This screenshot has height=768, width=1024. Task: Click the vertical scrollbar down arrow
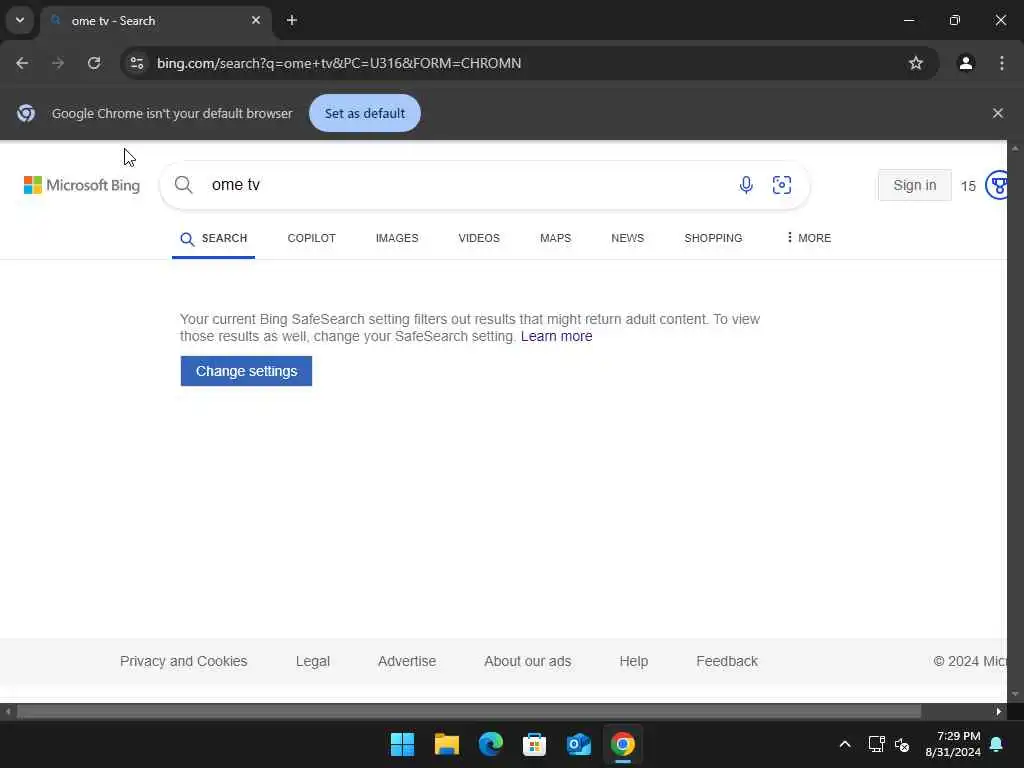(x=1015, y=694)
